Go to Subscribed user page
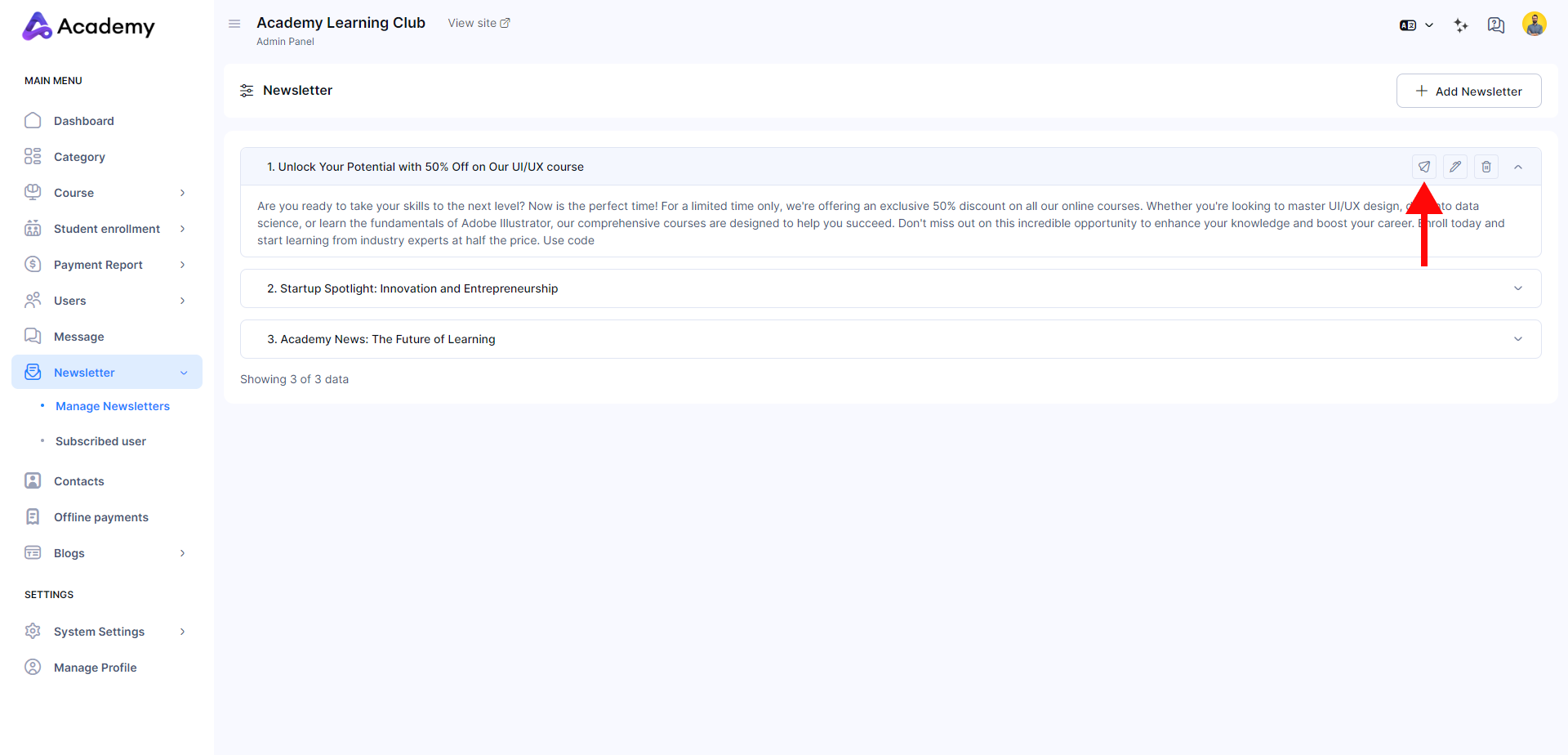The height and width of the screenshot is (755, 1568). pyautogui.click(x=100, y=441)
